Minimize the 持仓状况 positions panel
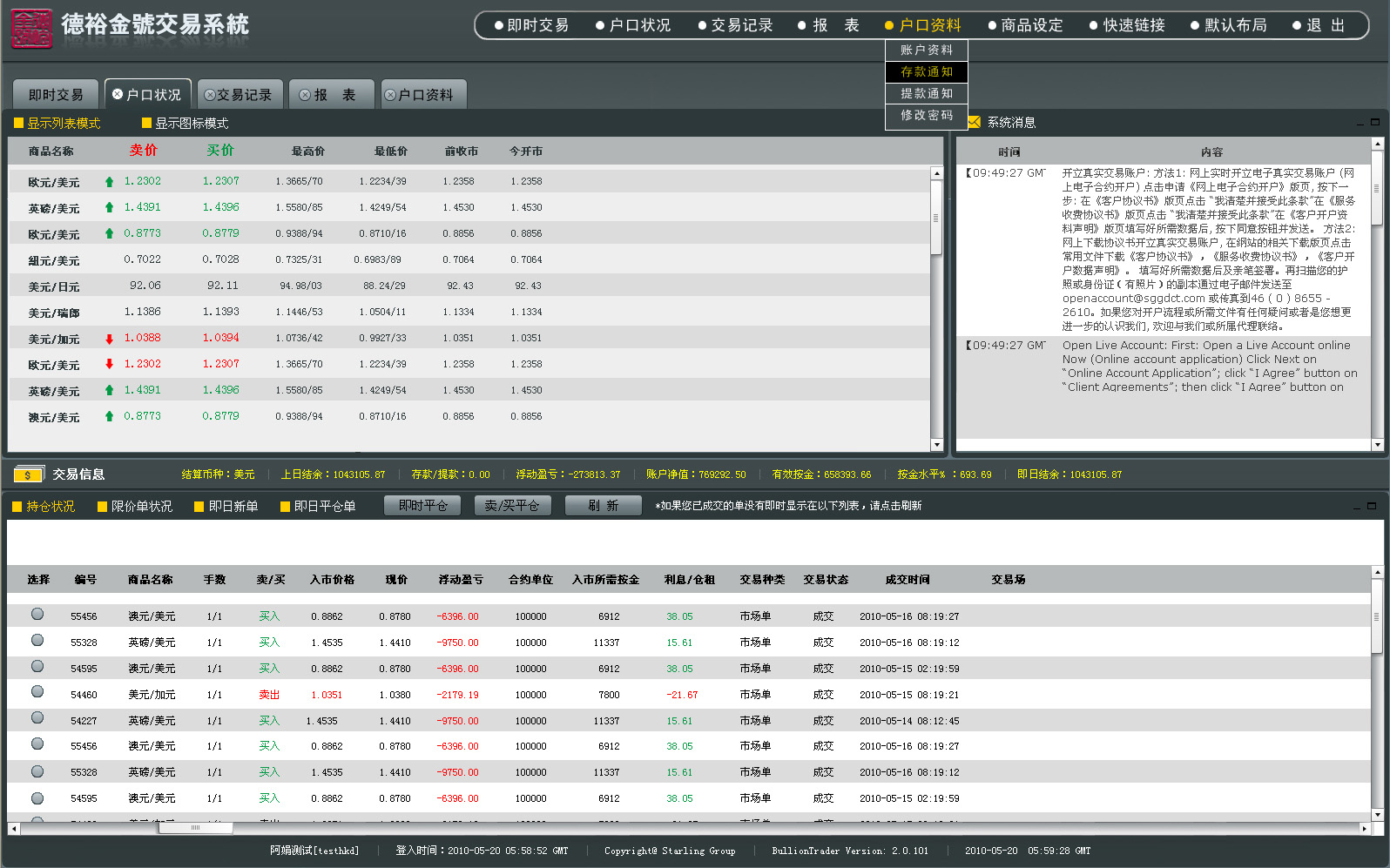The height and width of the screenshot is (868, 1390). [1357, 507]
